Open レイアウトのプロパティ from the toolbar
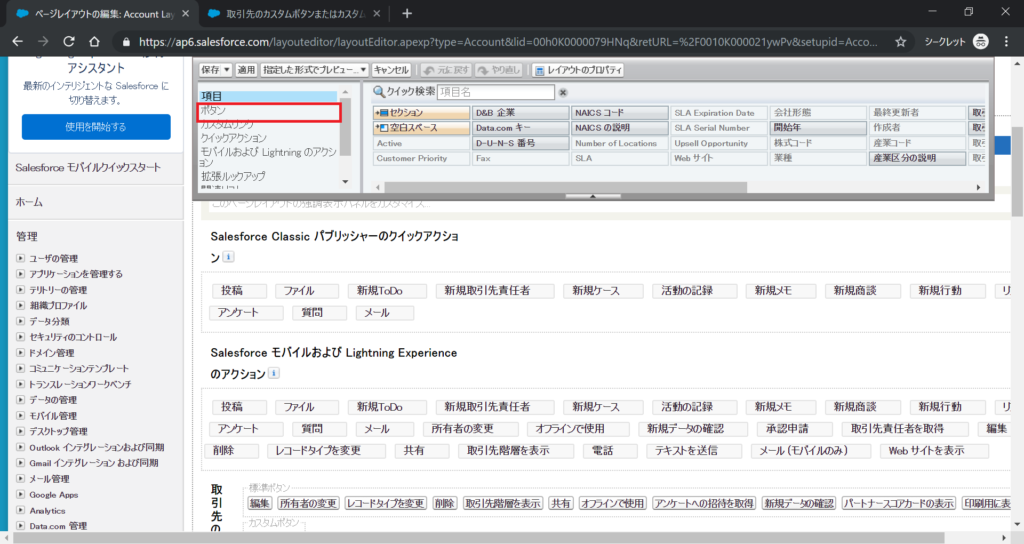Image resolution: width=1024 pixels, height=544 pixels. [x=578, y=70]
